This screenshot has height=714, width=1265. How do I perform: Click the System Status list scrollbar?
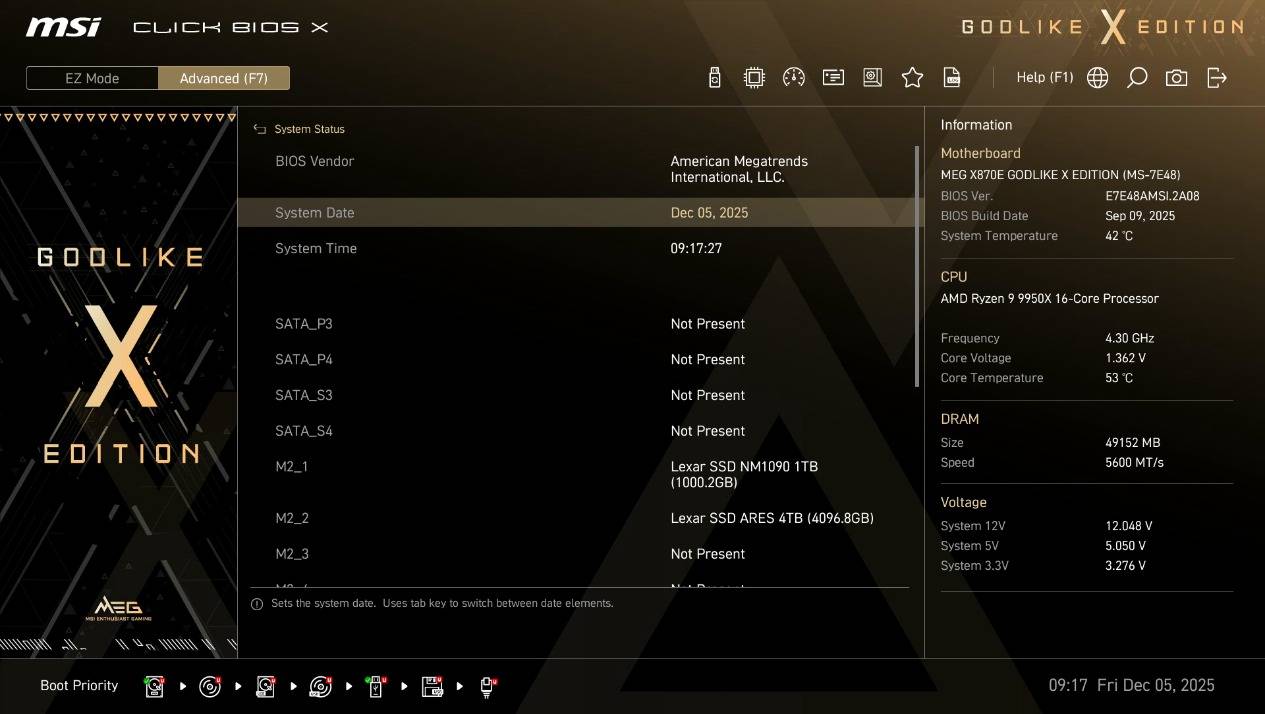click(x=916, y=267)
